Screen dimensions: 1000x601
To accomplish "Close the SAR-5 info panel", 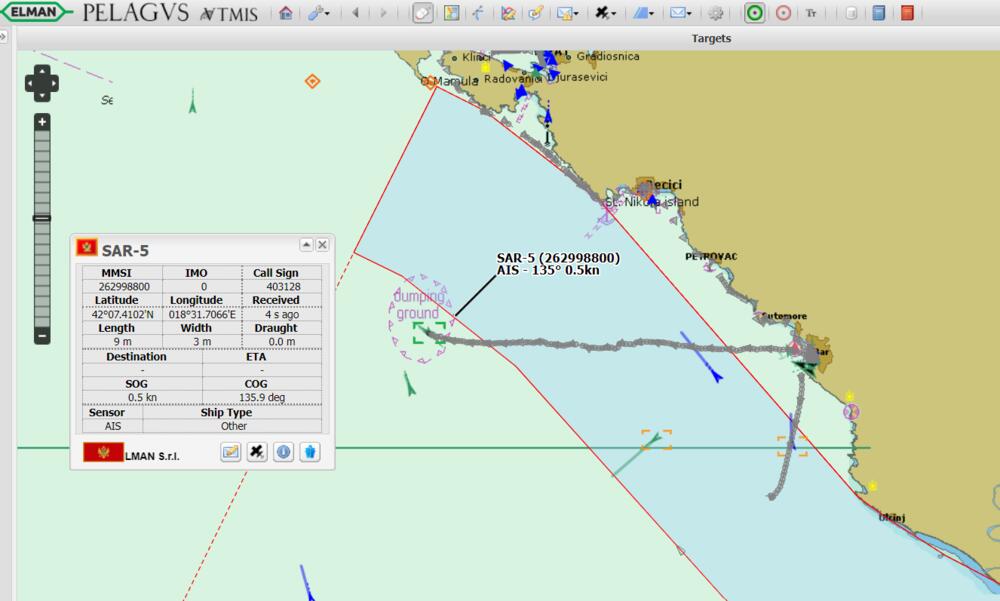I will click(x=323, y=245).
